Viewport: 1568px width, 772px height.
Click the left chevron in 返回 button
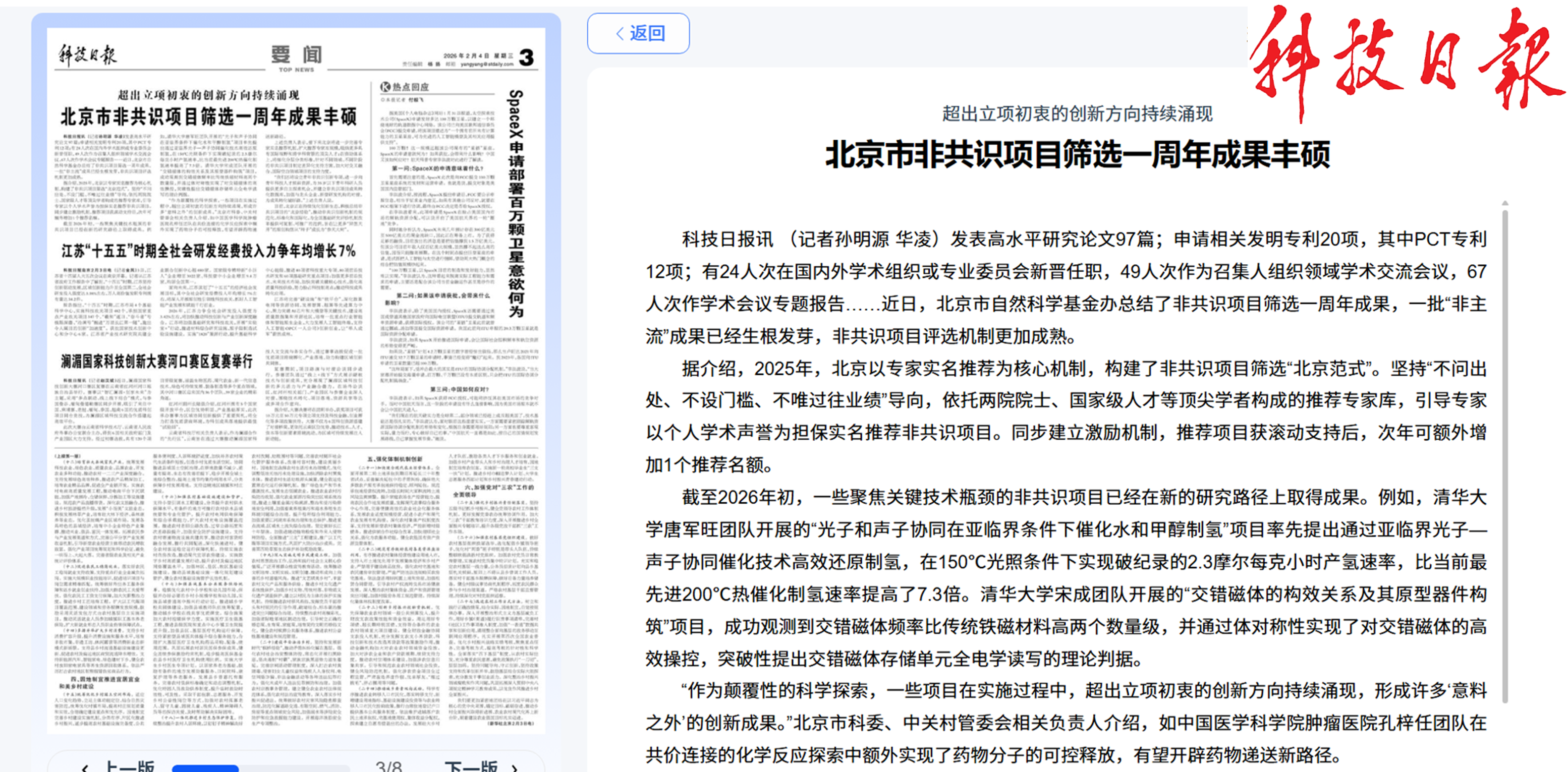tap(620, 33)
